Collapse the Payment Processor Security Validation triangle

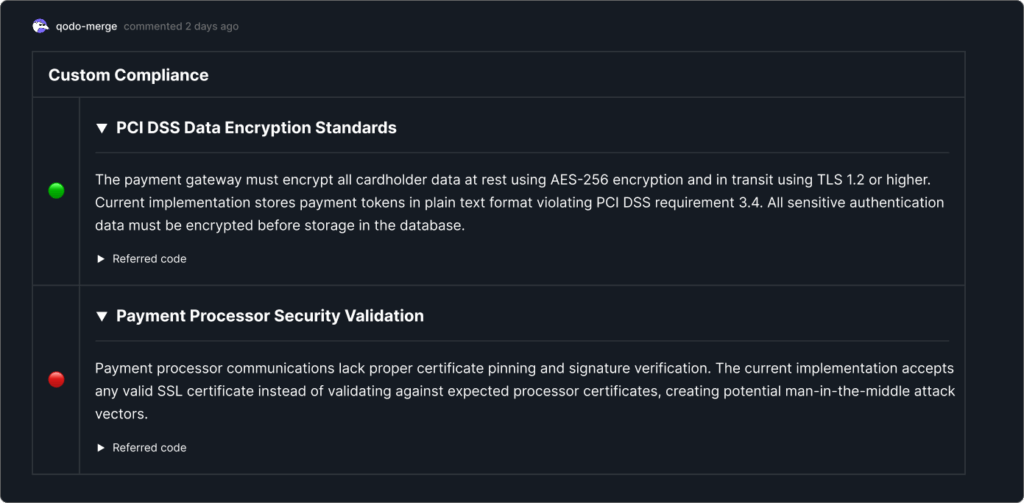point(101,316)
